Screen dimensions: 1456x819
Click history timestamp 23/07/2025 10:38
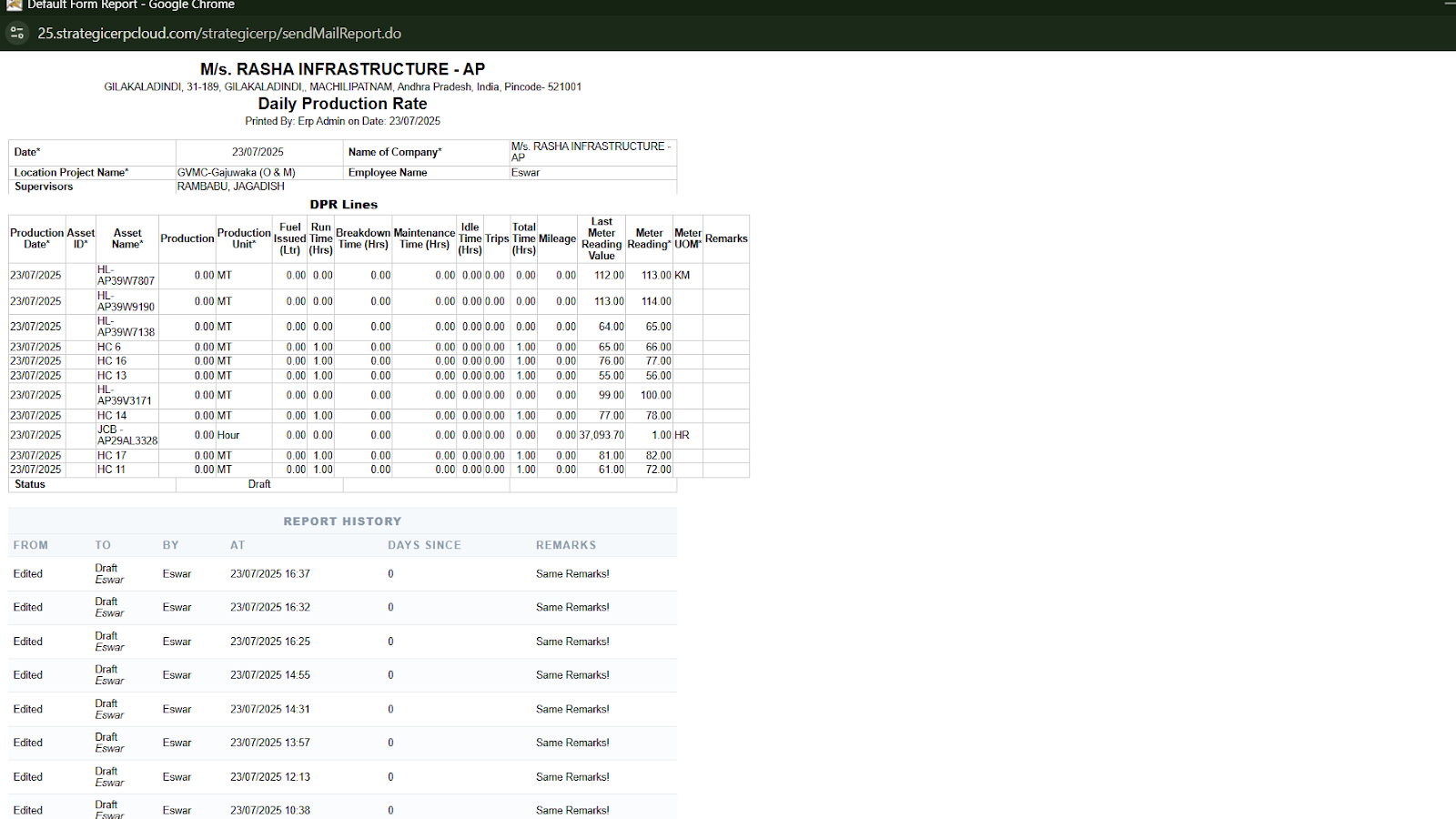270,811
